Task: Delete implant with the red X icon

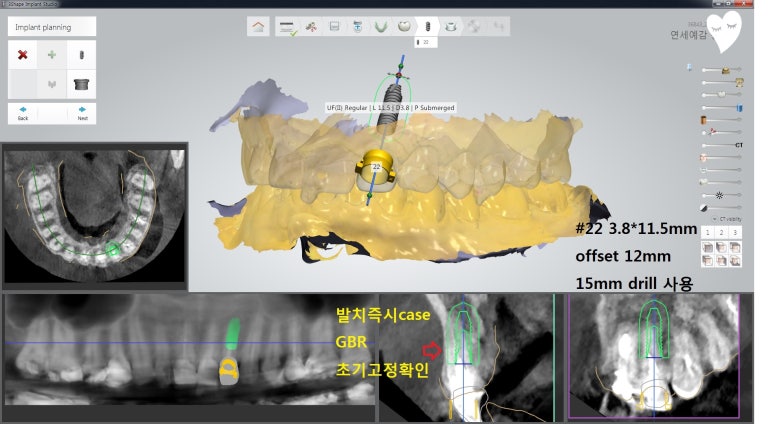Action: (x=21, y=55)
